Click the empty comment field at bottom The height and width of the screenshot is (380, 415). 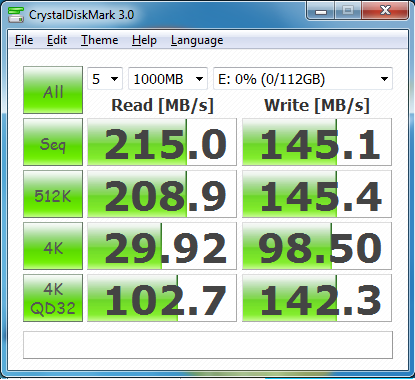pos(208,345)
